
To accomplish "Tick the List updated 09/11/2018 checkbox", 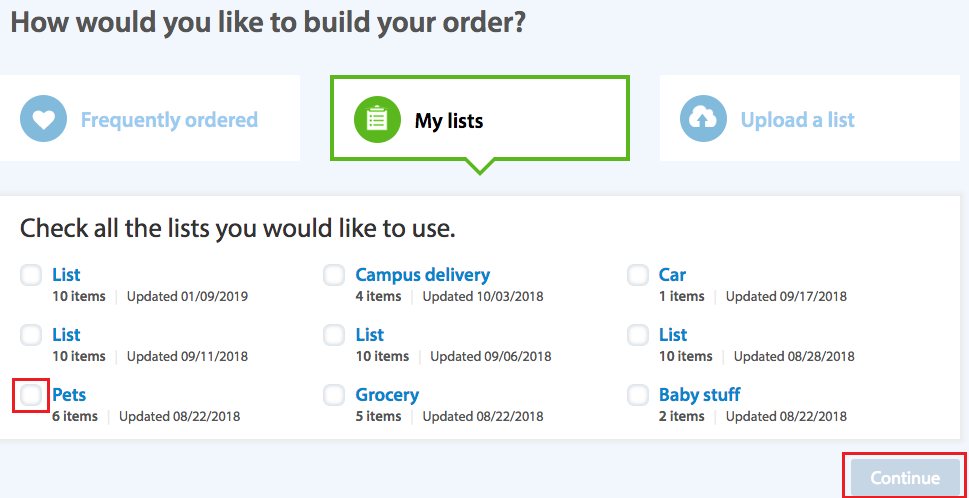I will pos(31,335).
